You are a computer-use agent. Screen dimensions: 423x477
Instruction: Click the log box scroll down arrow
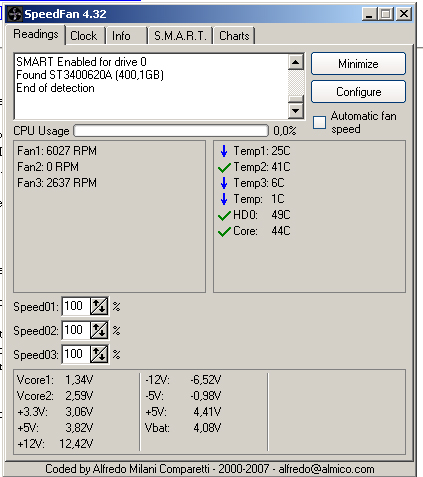pos(296,110)
